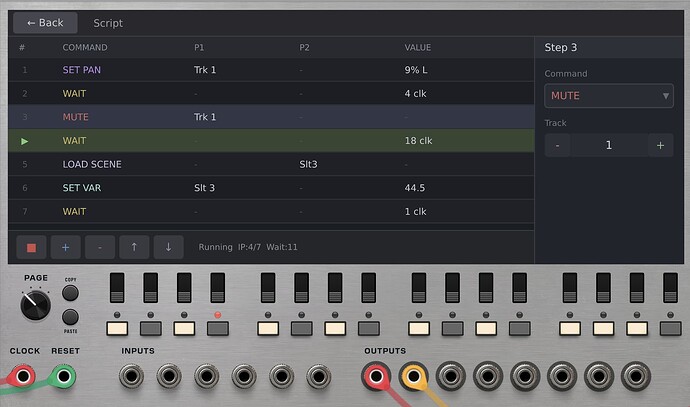This screenshot has height=407, width=690.
Task: Toggle the step button under the red LED
Action: tap(216, 328)
